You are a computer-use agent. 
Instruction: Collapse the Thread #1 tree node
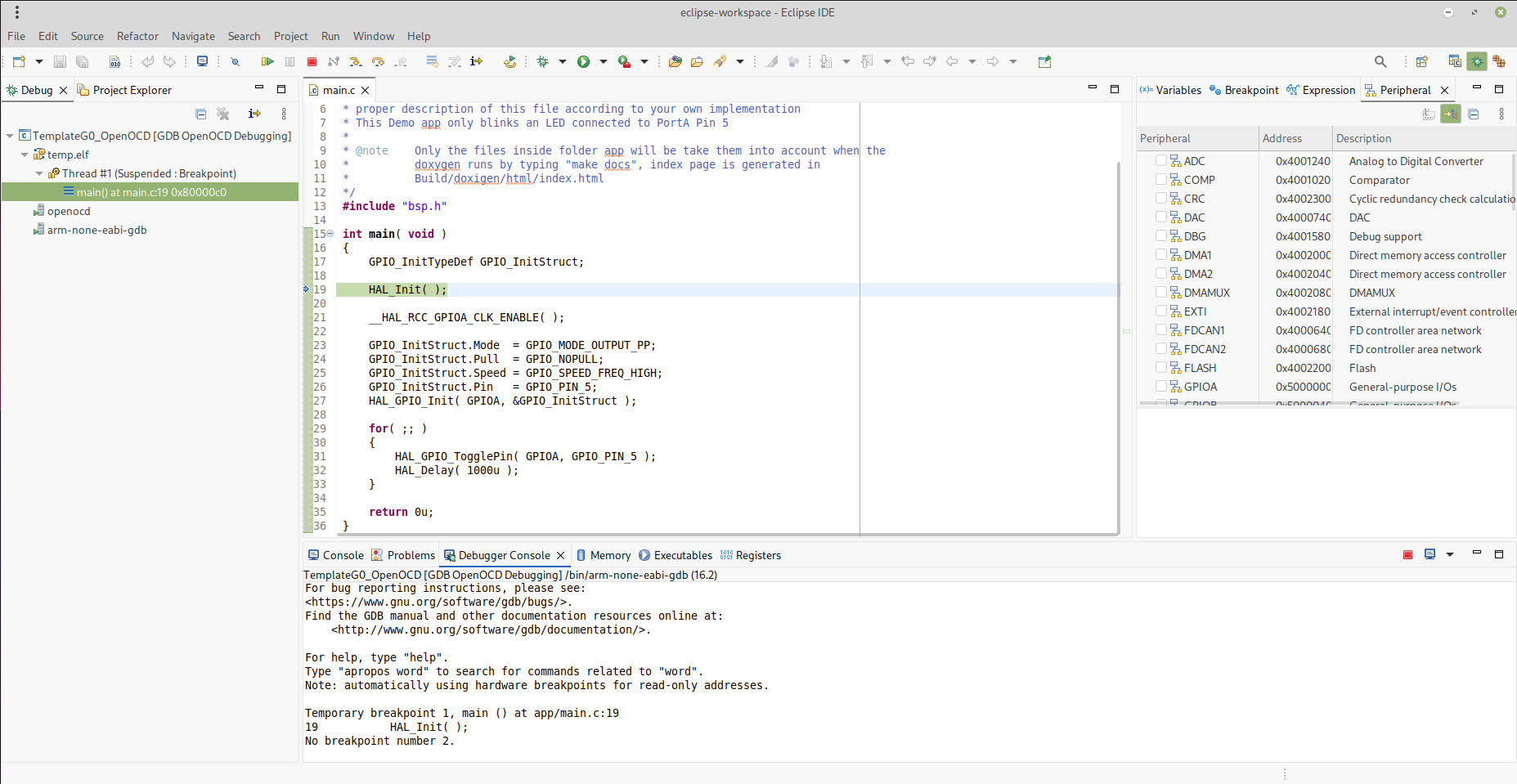click(x=39, y=173)
